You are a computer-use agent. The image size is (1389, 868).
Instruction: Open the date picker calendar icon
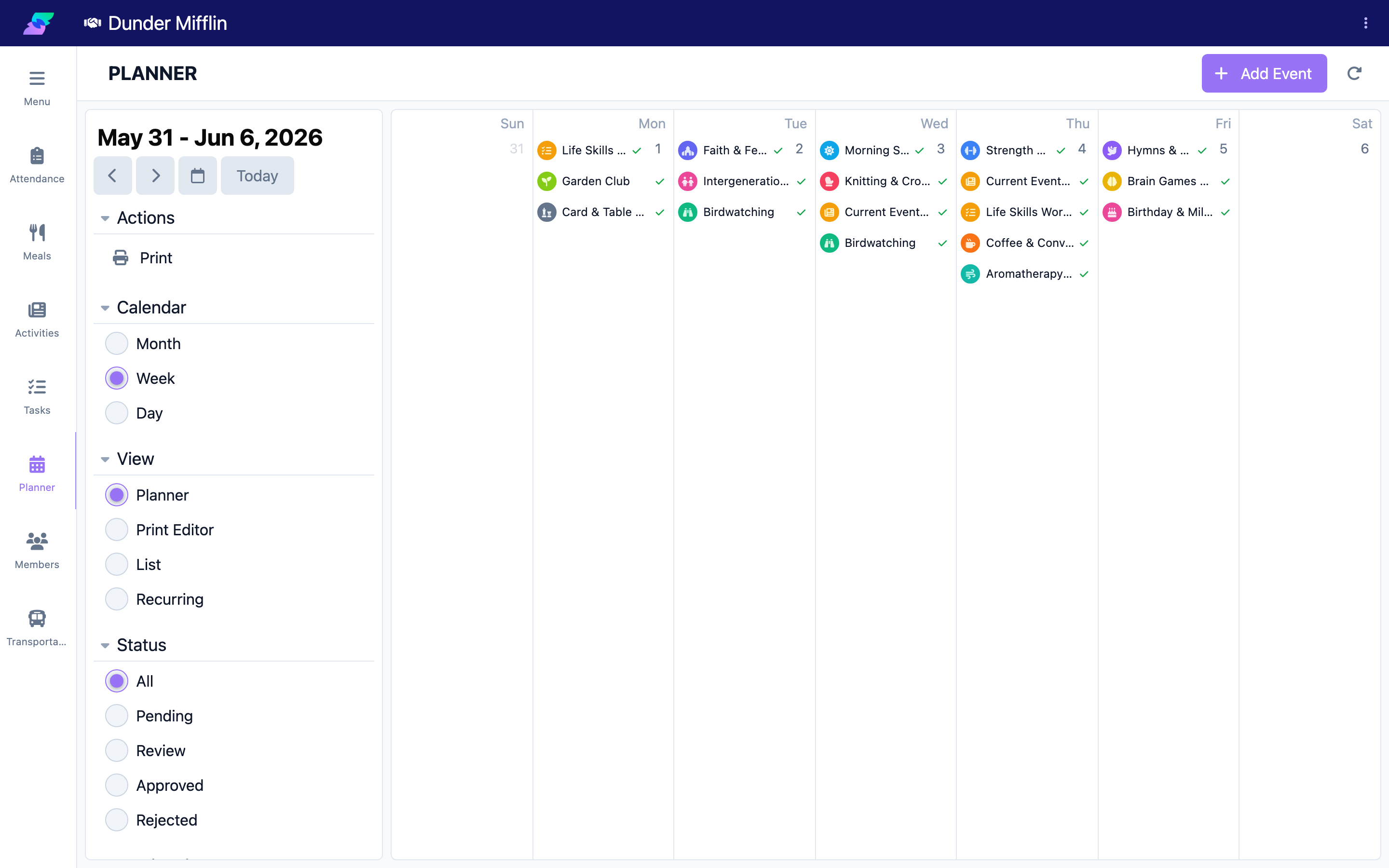point(197,176)
